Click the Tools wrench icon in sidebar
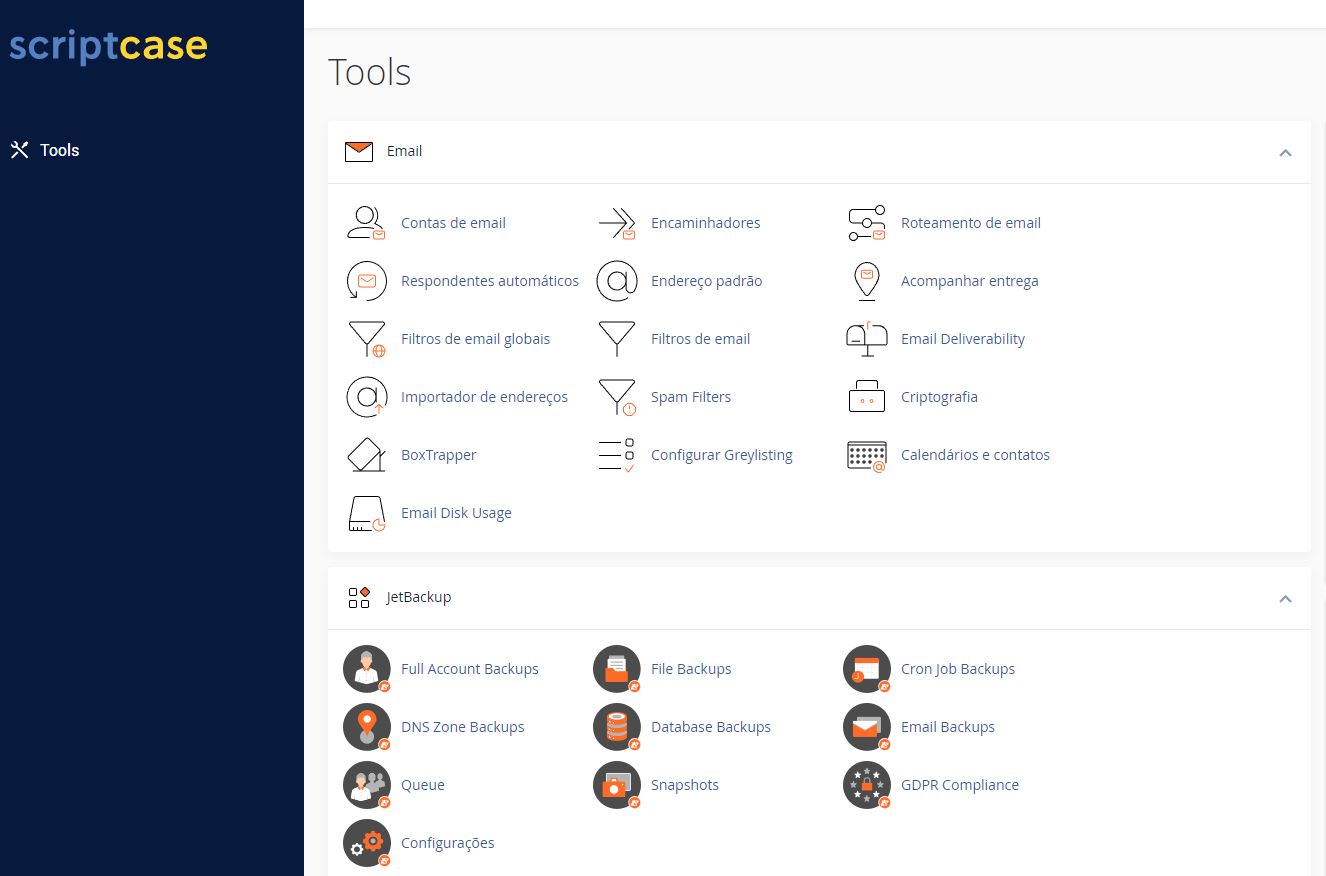The image size is (1326, 876). point(19,150)
